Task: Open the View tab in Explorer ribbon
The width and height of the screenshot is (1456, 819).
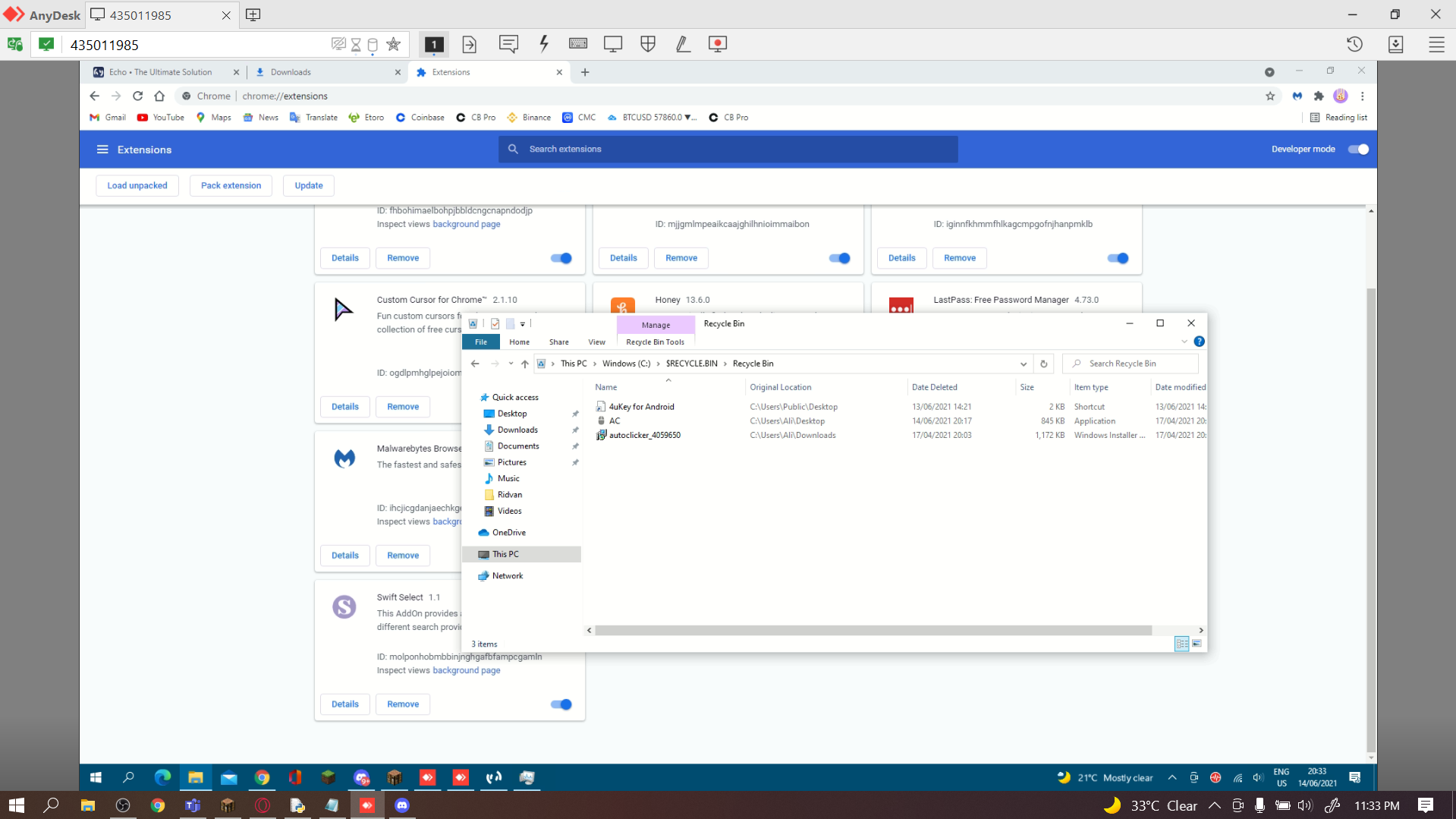Action: [596, 342]
